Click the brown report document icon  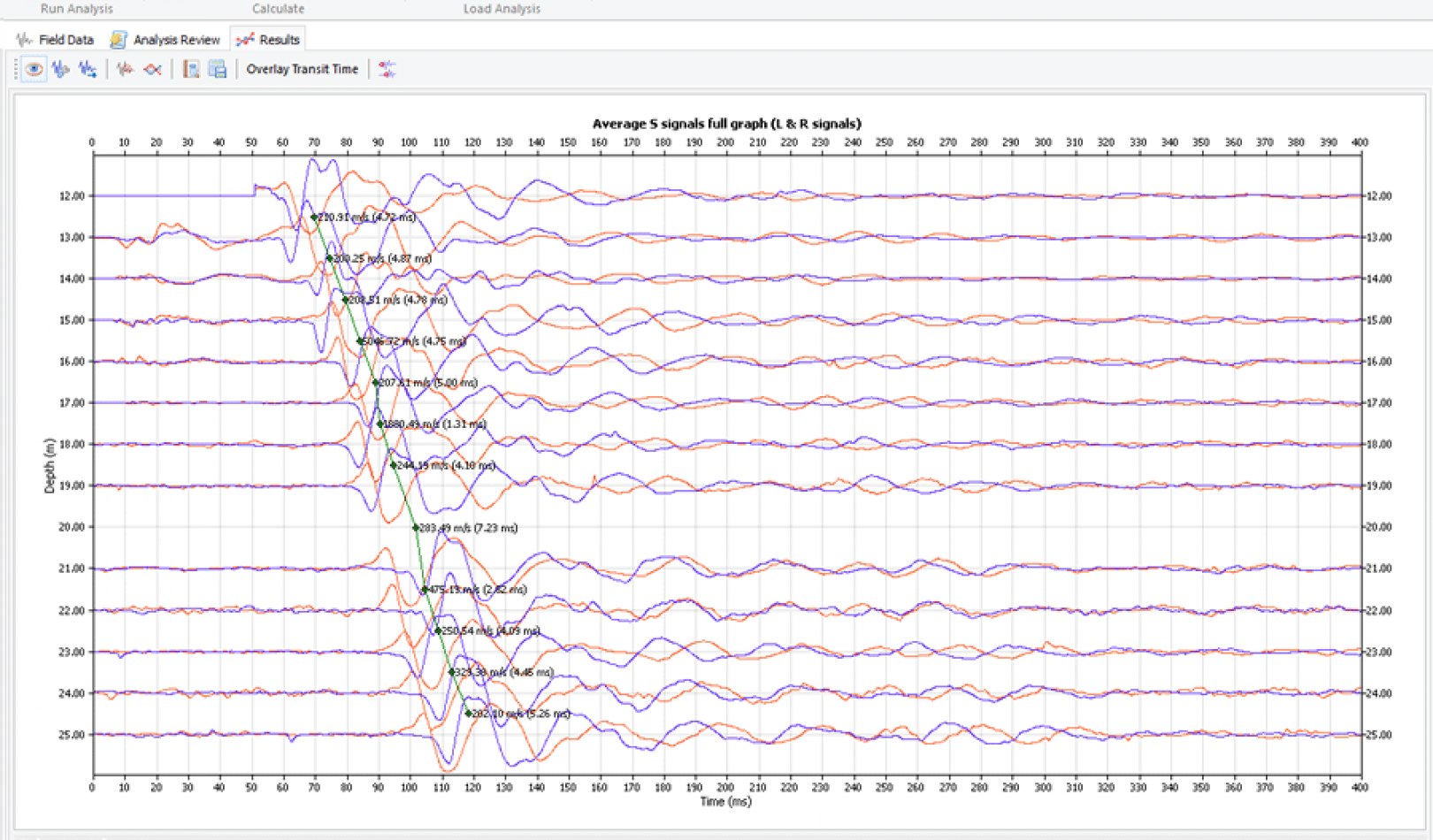(x=190, y=69)
